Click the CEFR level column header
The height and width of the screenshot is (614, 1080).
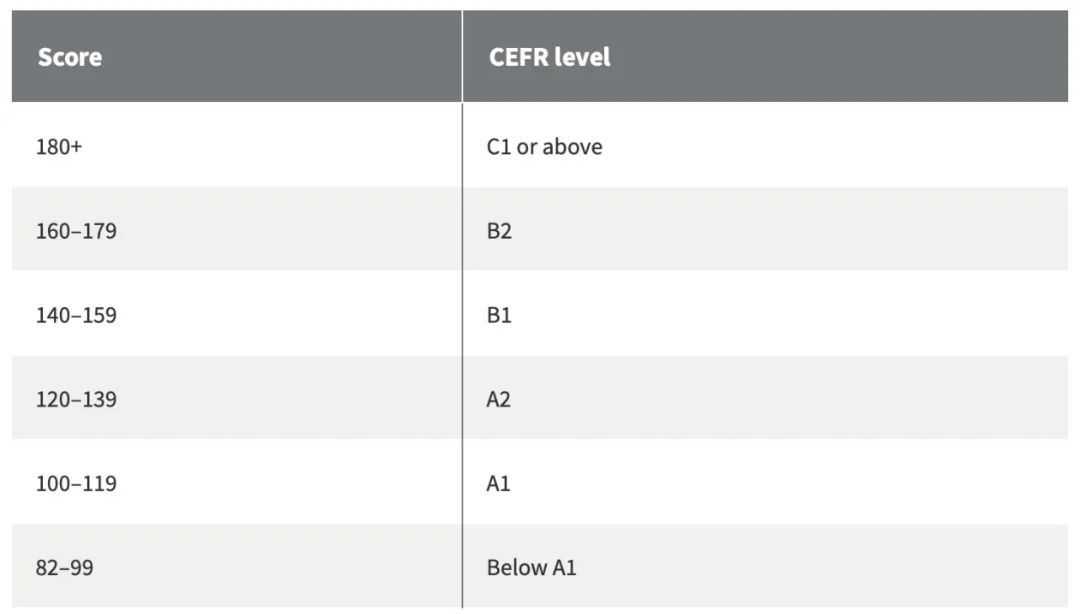[x=765, y=57]
